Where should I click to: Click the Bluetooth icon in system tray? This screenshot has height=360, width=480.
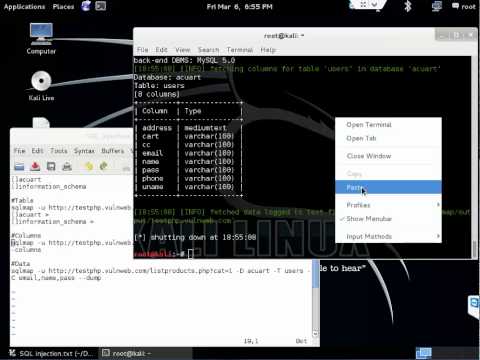[407, 6]
